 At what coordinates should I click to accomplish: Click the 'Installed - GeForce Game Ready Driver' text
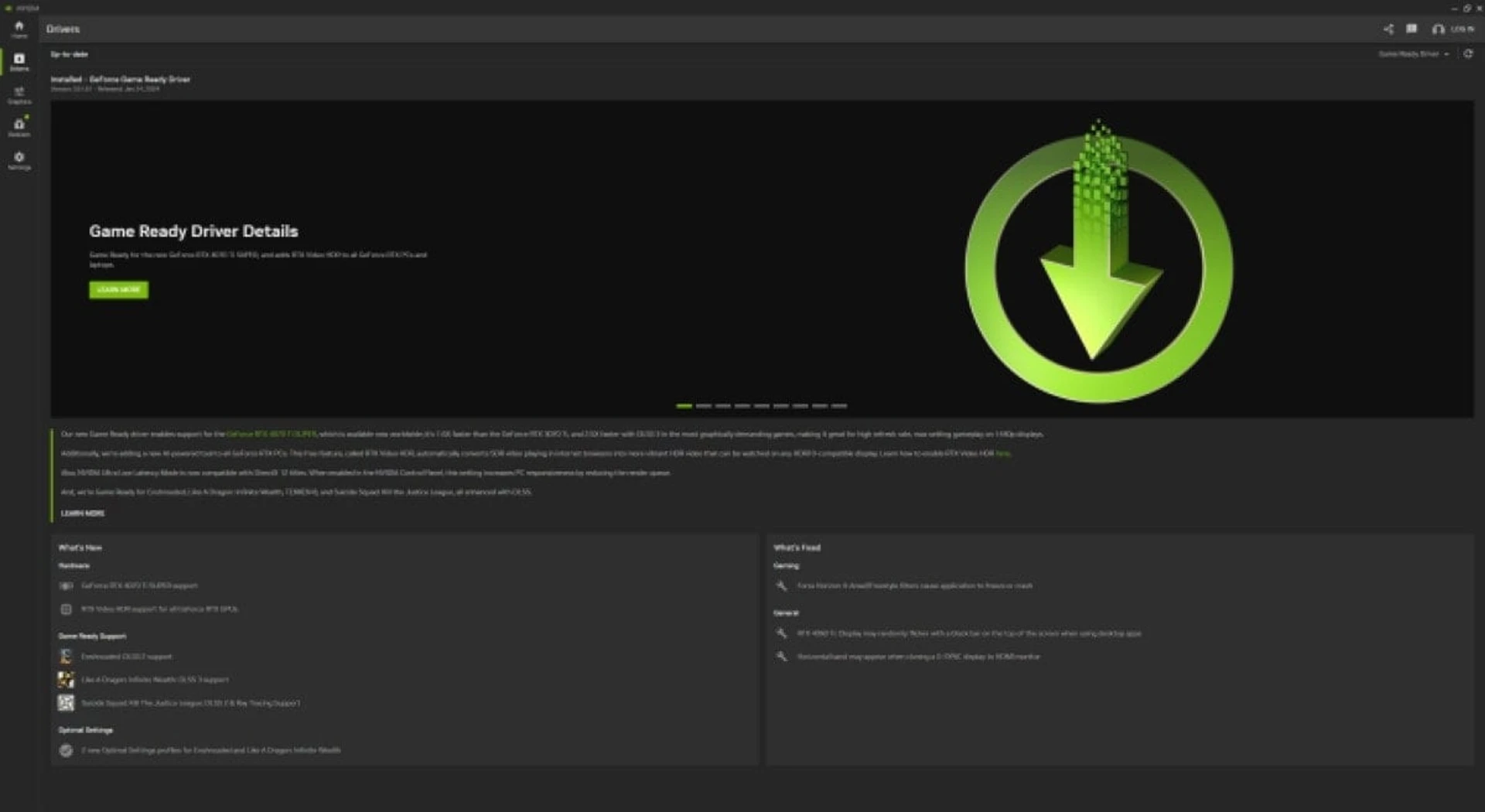pos(120,79)
